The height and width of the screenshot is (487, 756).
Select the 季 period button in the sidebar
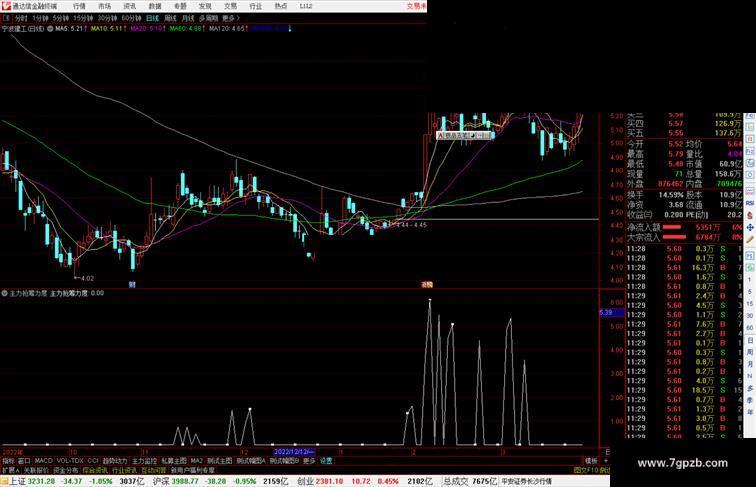(750, 400)
